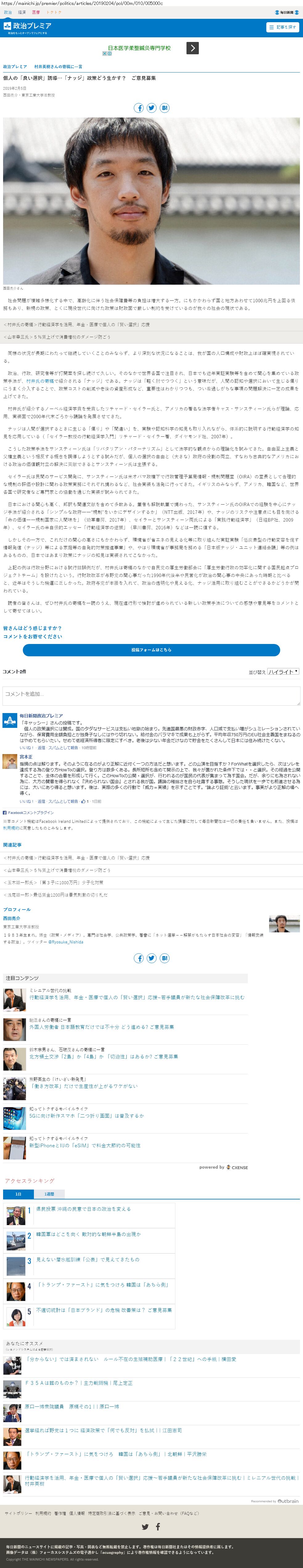Open the 記事を探す menu button
Viewport: 303px width, 1568px height.
coord(283,27)
